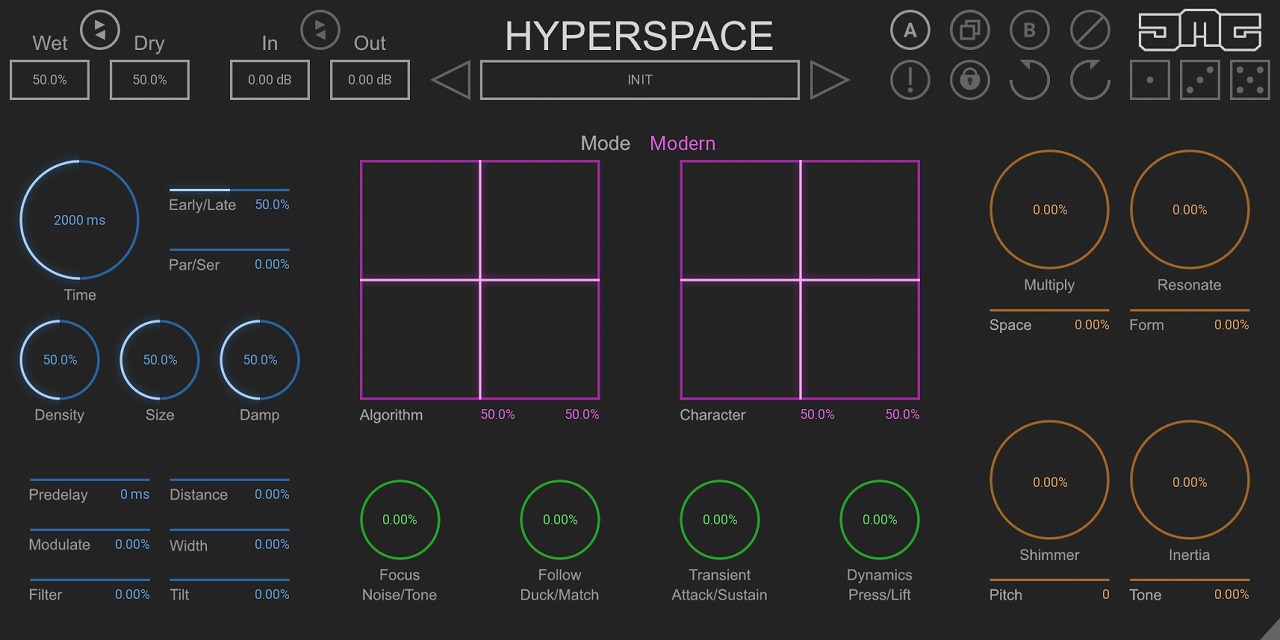Click the Early/Late slider bar
1280x640 pixels.
(229, 190)
